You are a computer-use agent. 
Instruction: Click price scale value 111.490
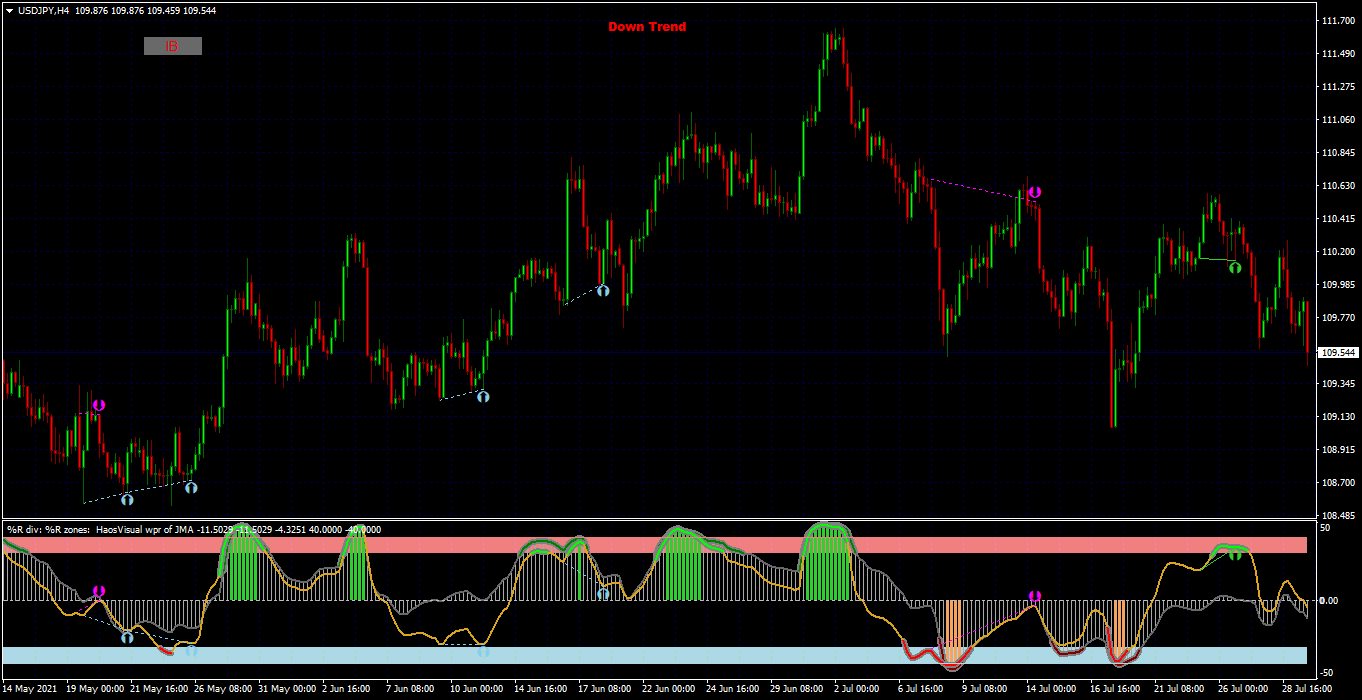pos(1337,54)
